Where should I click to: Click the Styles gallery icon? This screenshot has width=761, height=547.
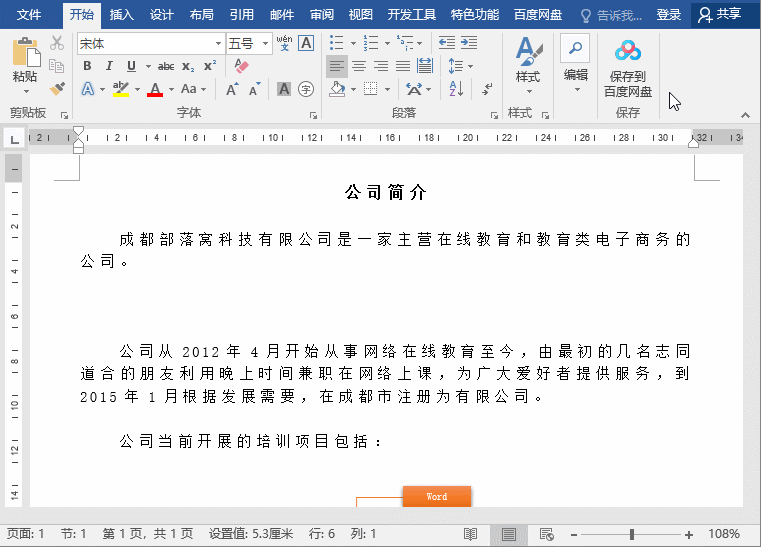click(528, 51)
